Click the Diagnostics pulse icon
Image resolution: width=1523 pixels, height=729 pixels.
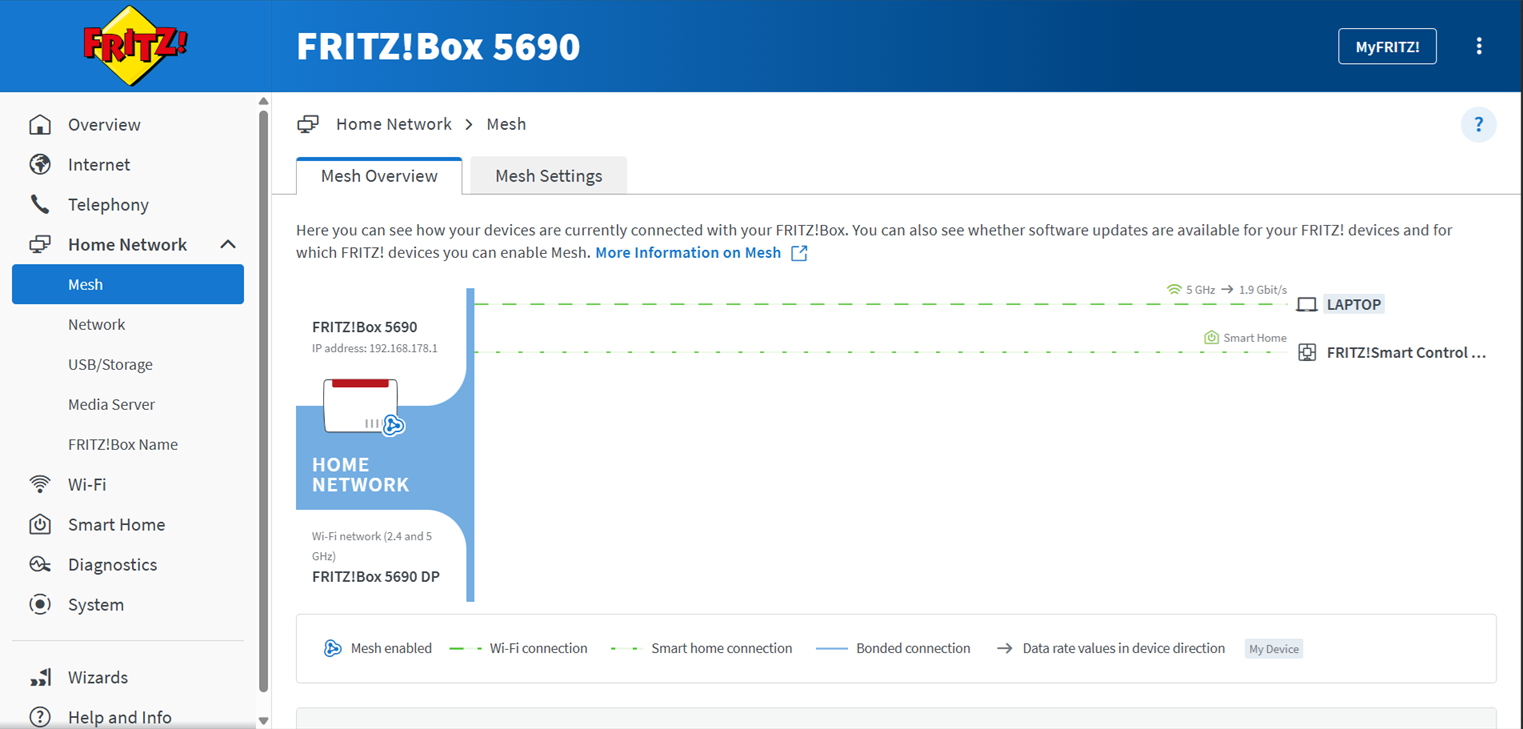40,565
